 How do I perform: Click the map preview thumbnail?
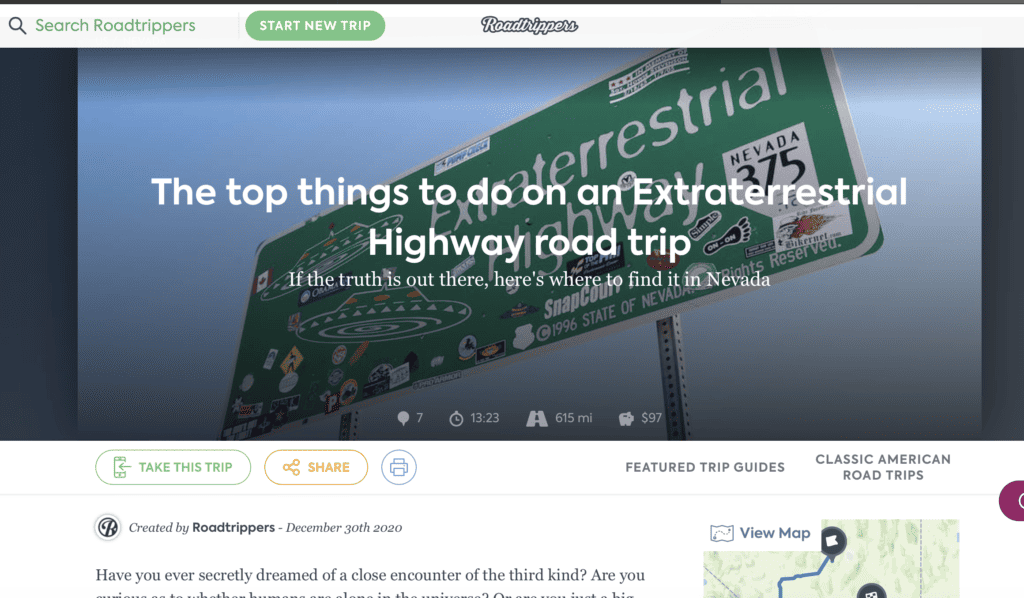[x=831, y=559]
